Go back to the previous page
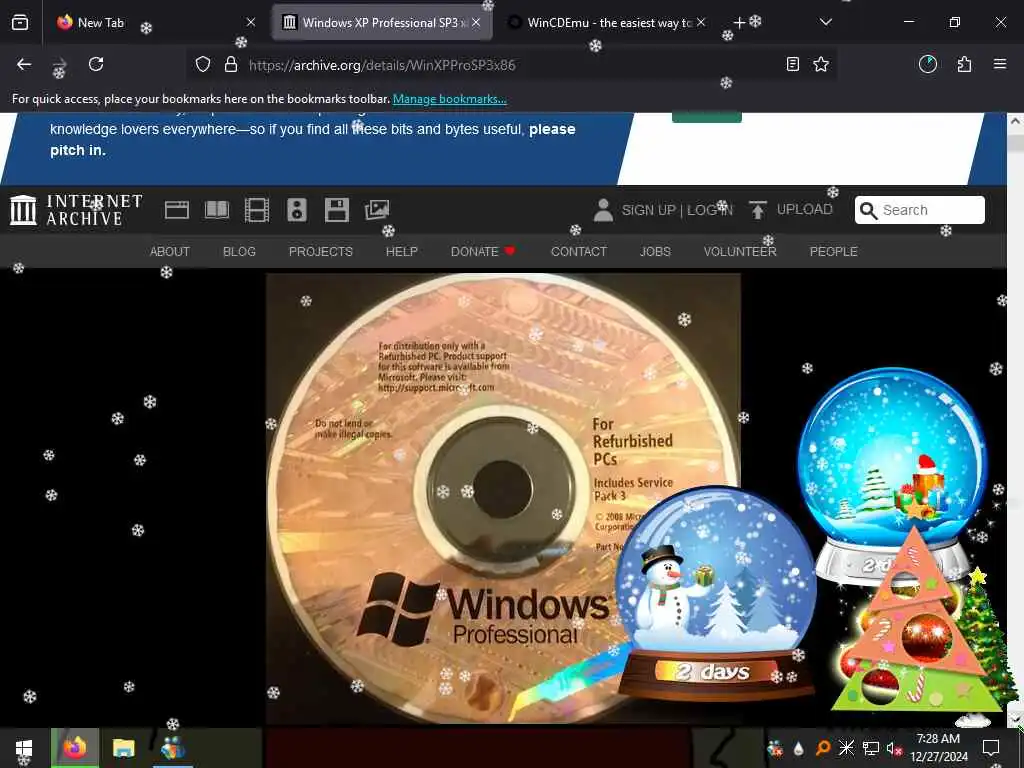 [24, 64]
